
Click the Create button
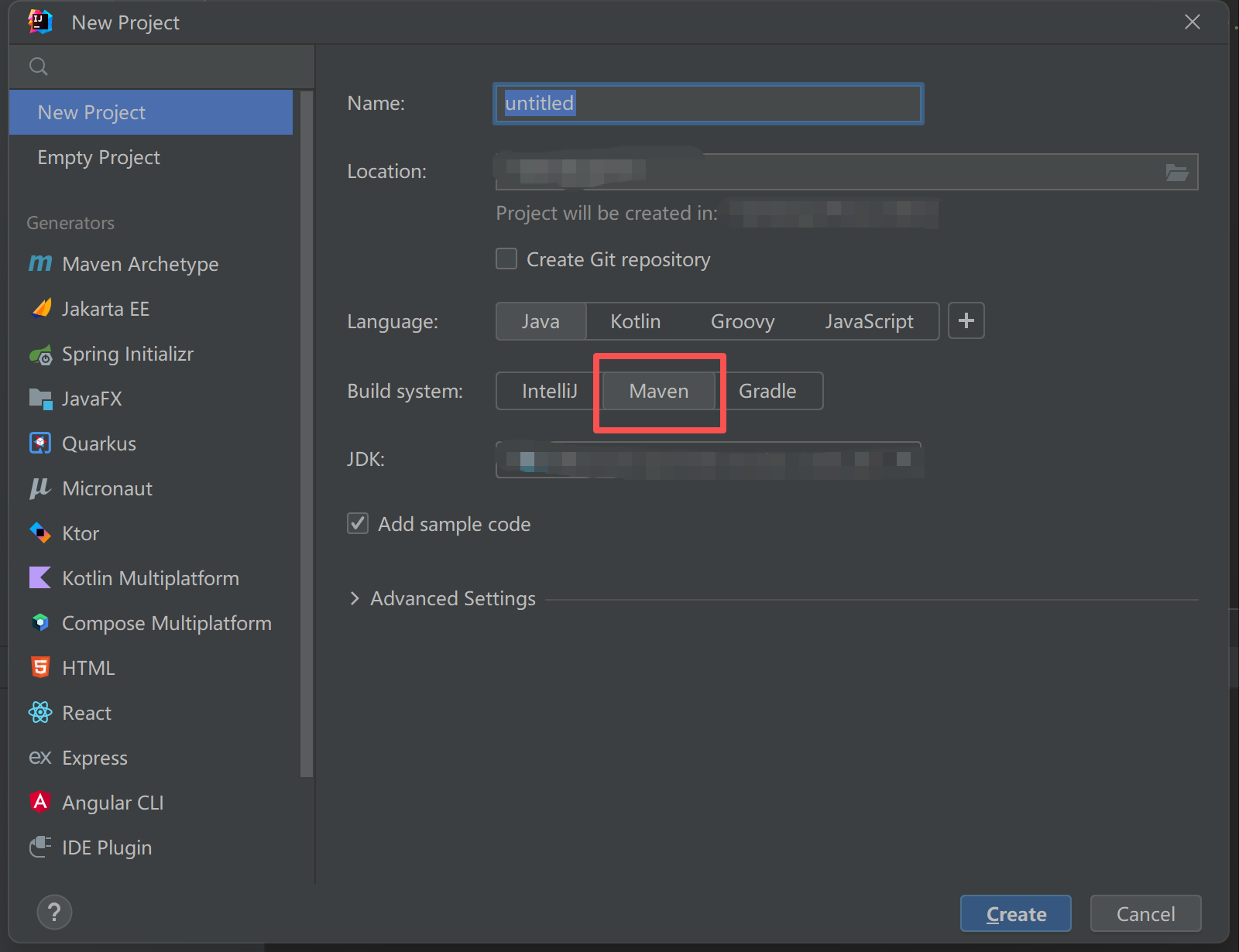point(1016,913)
